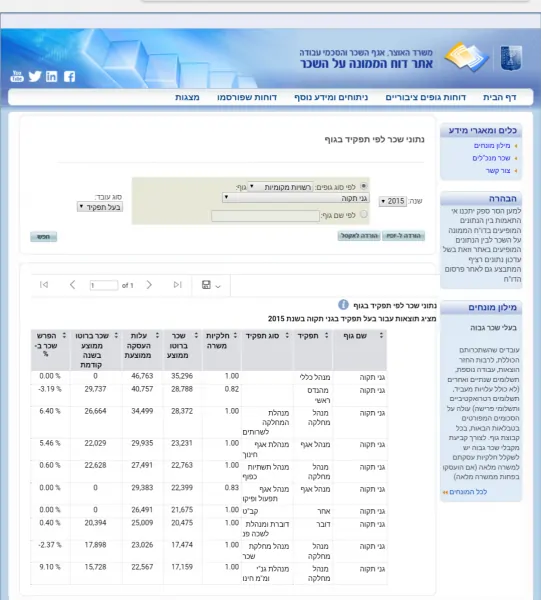Click the blue info icon above table
The height and width of the screenshot is (600, 541).
pos(343,305)
